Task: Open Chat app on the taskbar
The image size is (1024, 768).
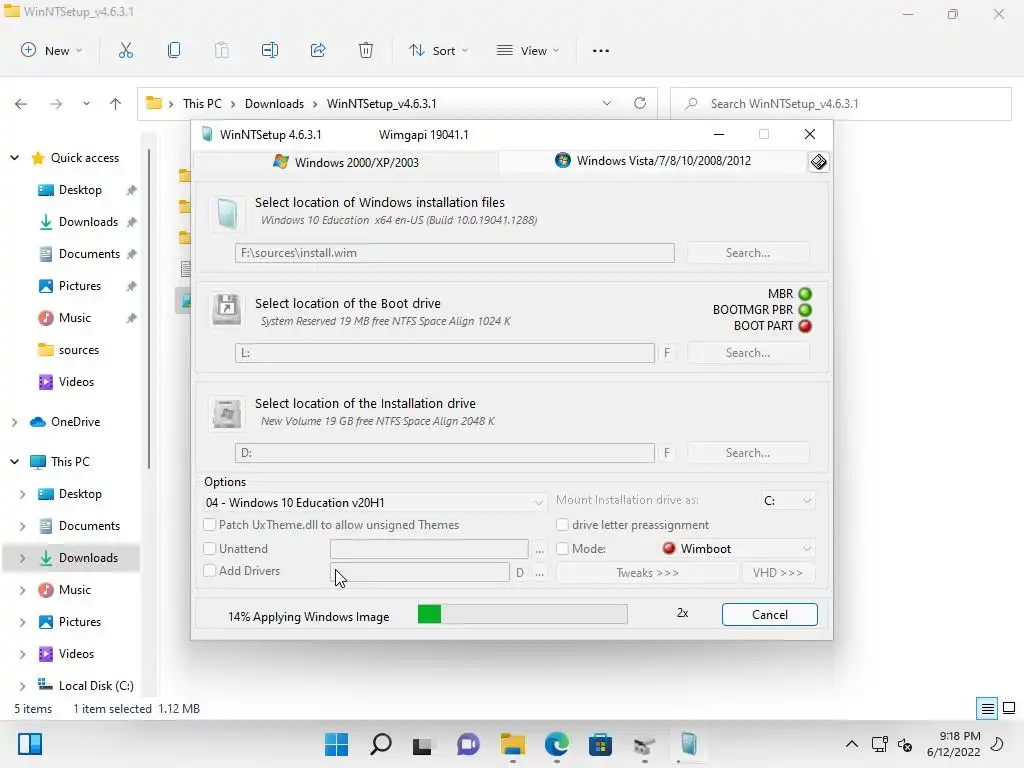Action: [468, 744]
